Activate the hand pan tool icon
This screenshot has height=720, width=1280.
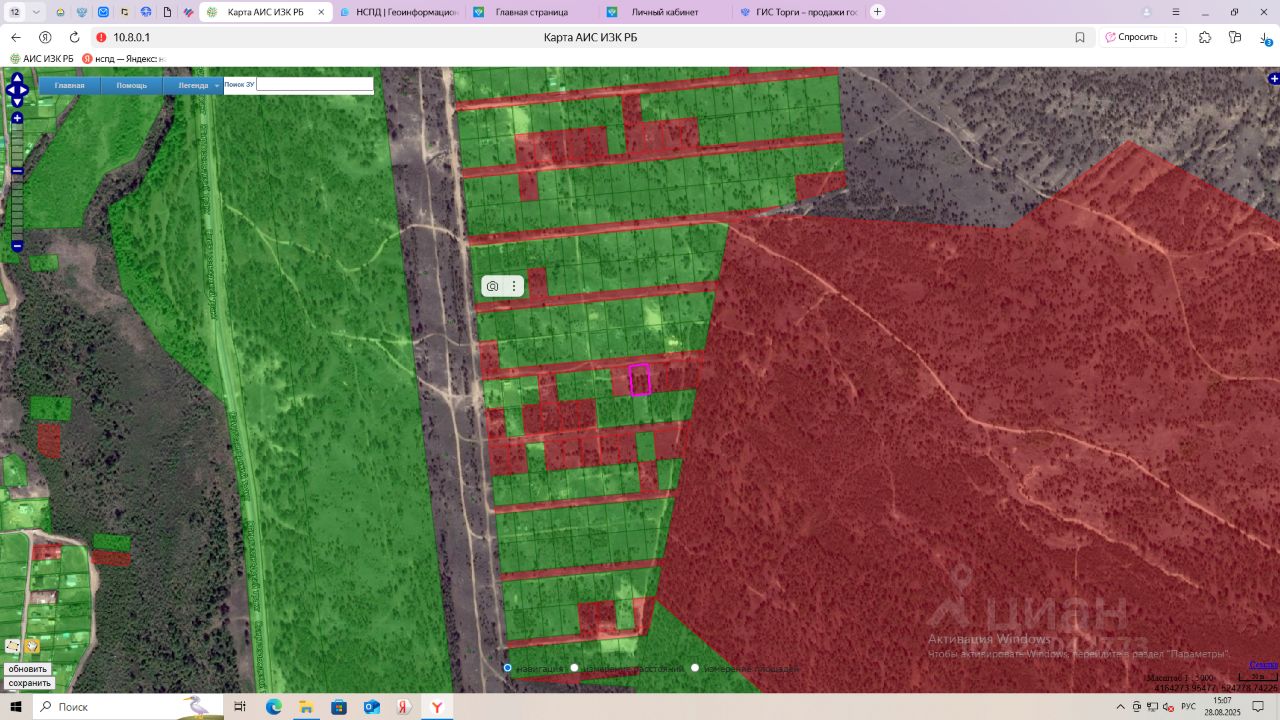coord(32,646)
